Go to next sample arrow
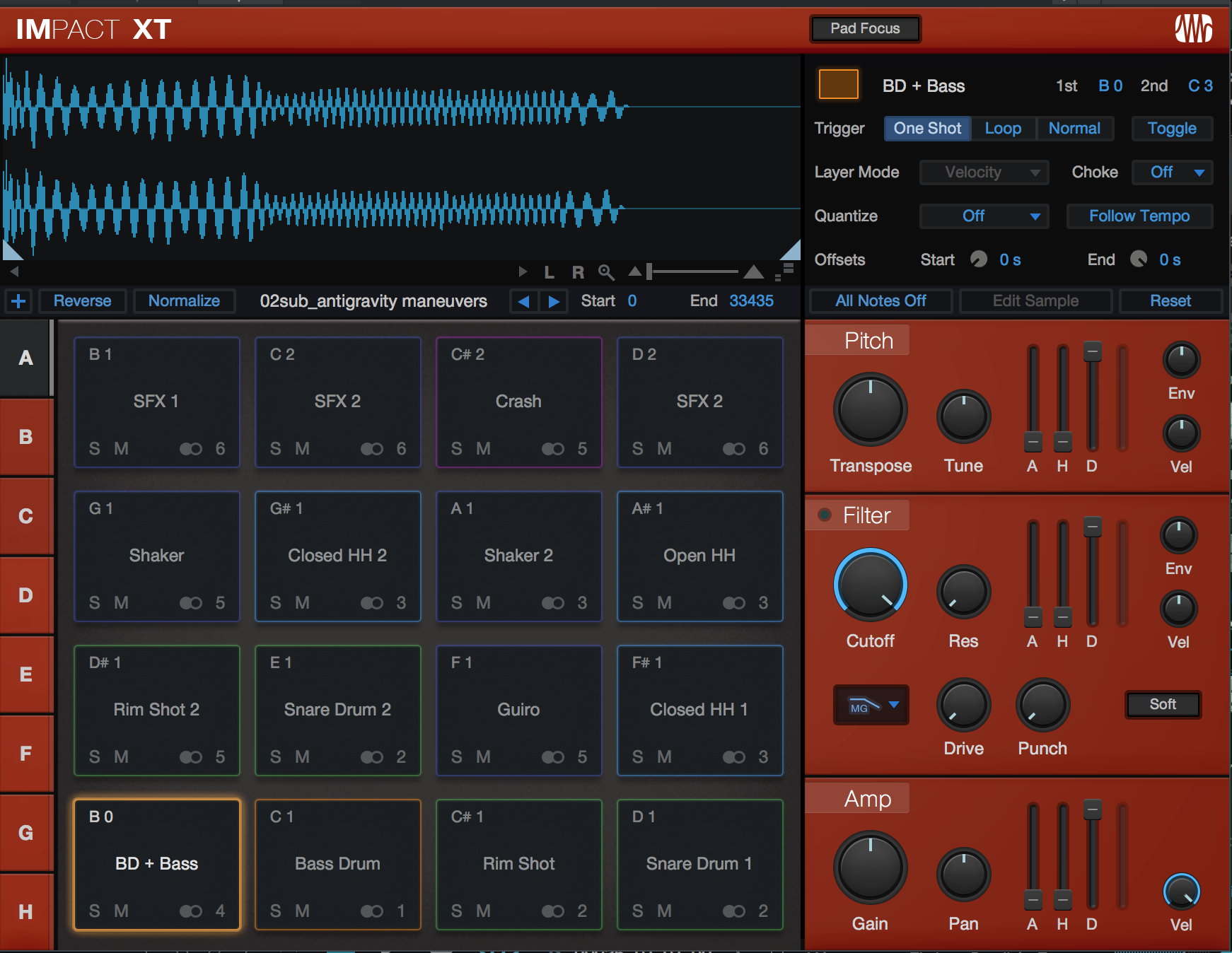The height and width of the screenshot is (953, 1232). 554,301
